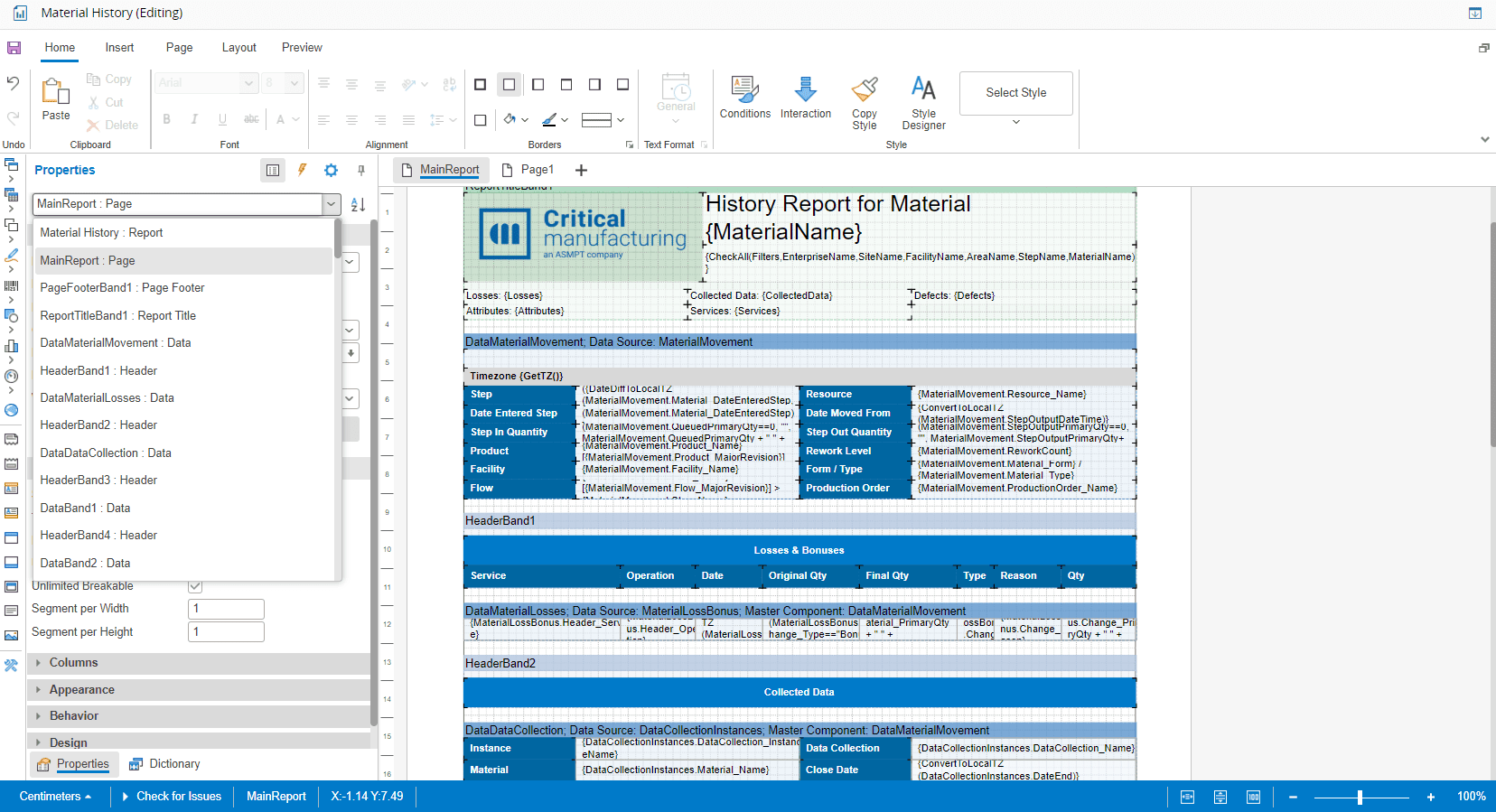Show events via the lightning bolt icon
This screenshot has height=812, width=1496.
303,170
